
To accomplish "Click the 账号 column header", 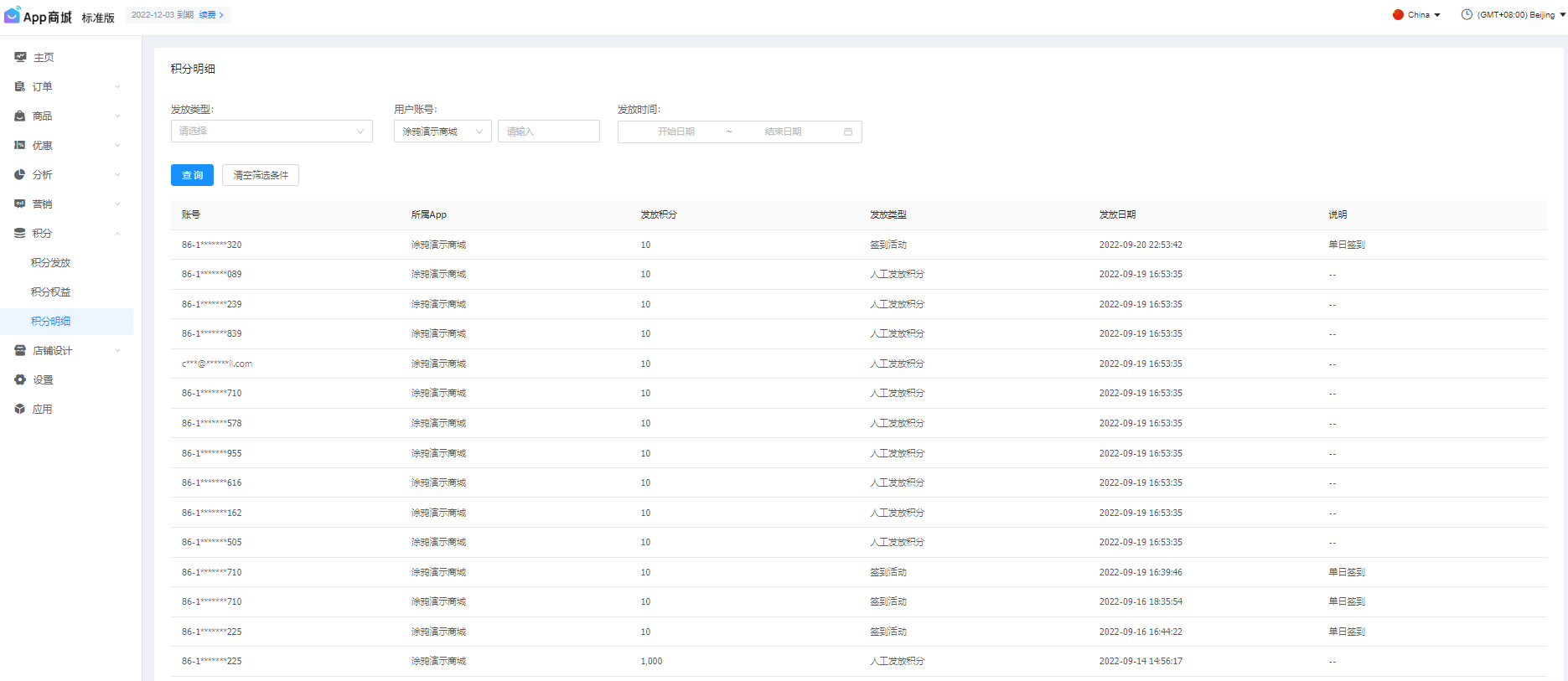I will click(x=191, y=214).
